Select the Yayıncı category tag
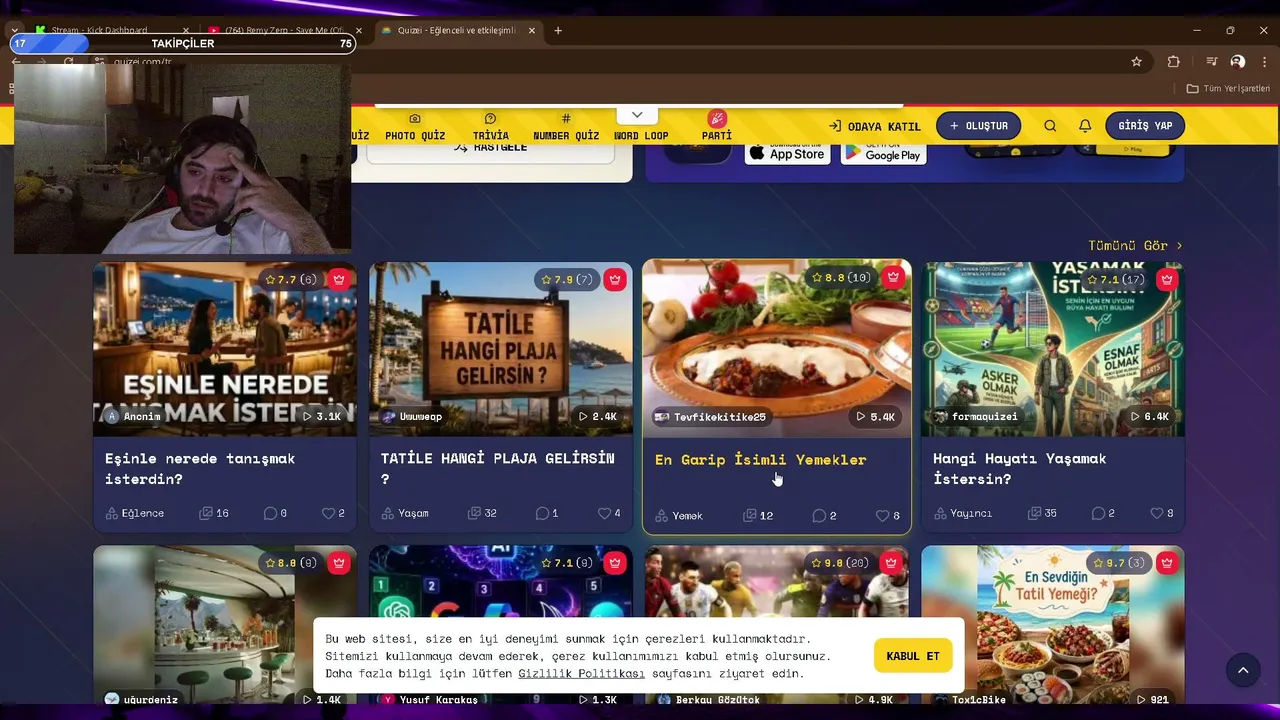The image size is (1280, 720). click(x=963, y=513)
